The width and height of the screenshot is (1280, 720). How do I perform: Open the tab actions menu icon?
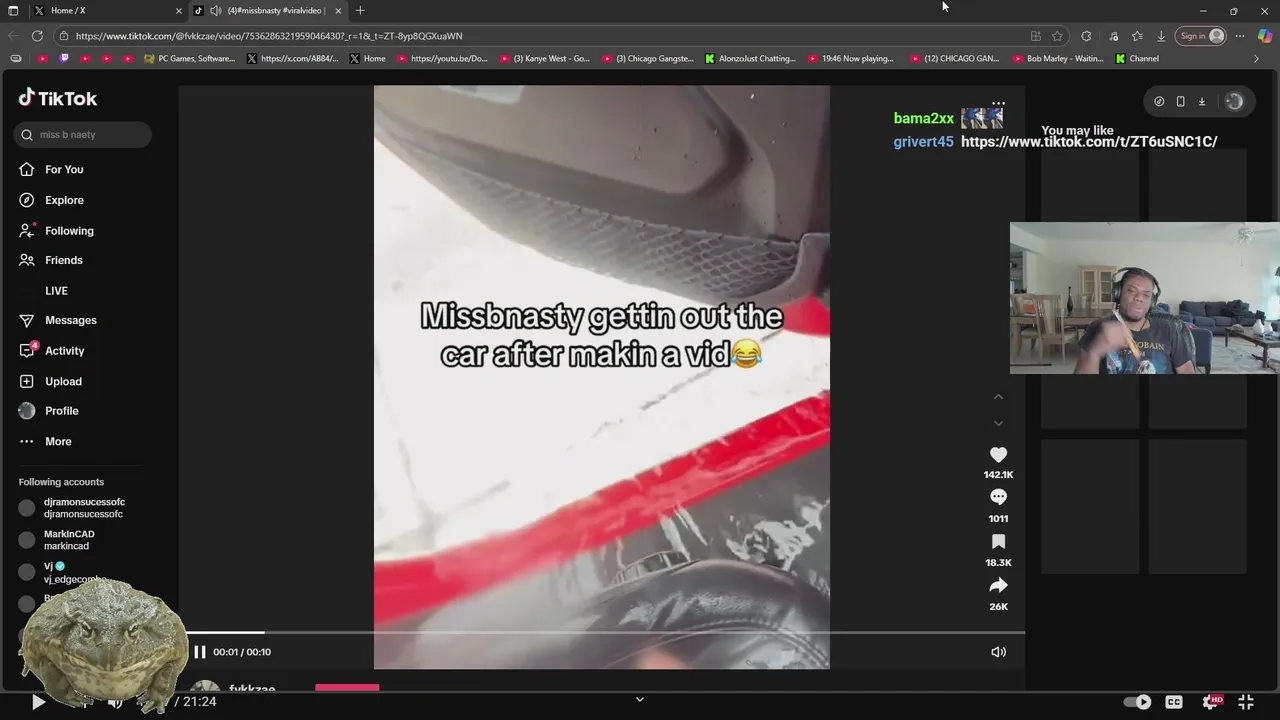13,11
